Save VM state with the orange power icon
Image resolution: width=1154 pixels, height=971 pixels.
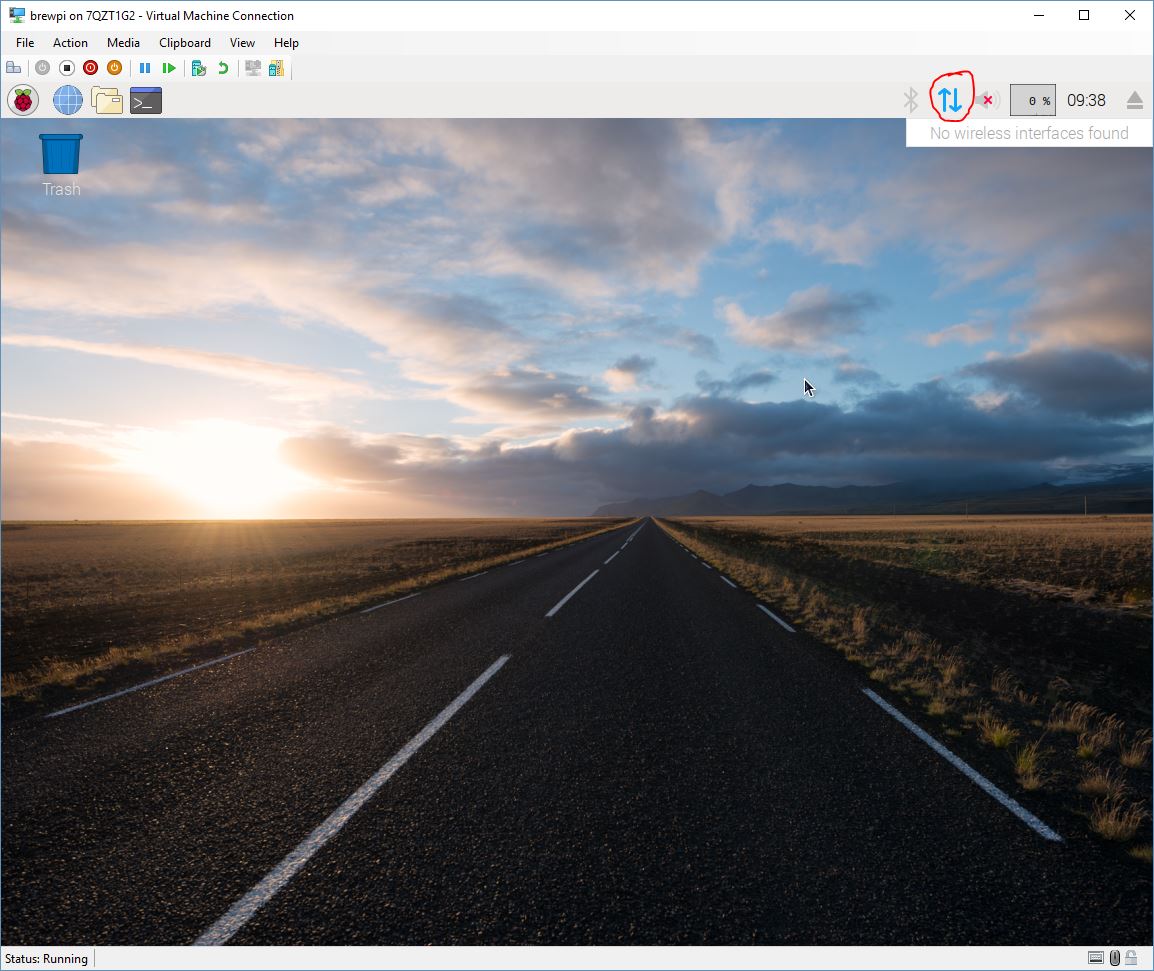114,68
